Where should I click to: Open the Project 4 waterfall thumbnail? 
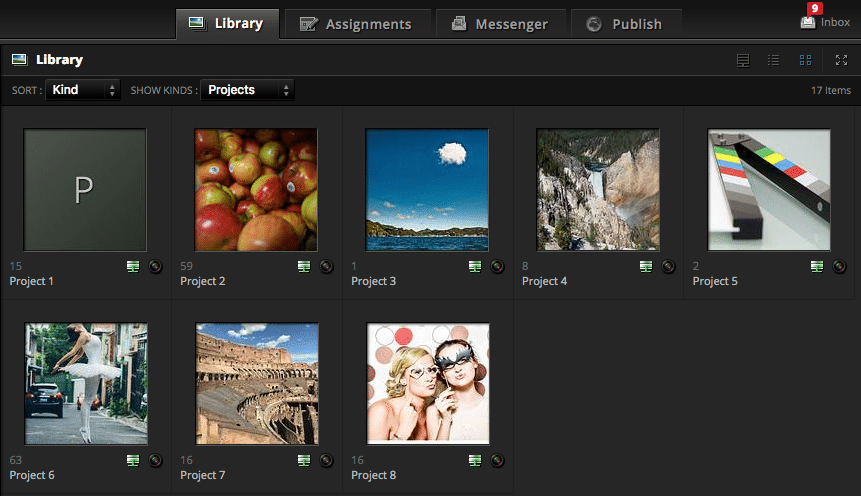[597, 189]
